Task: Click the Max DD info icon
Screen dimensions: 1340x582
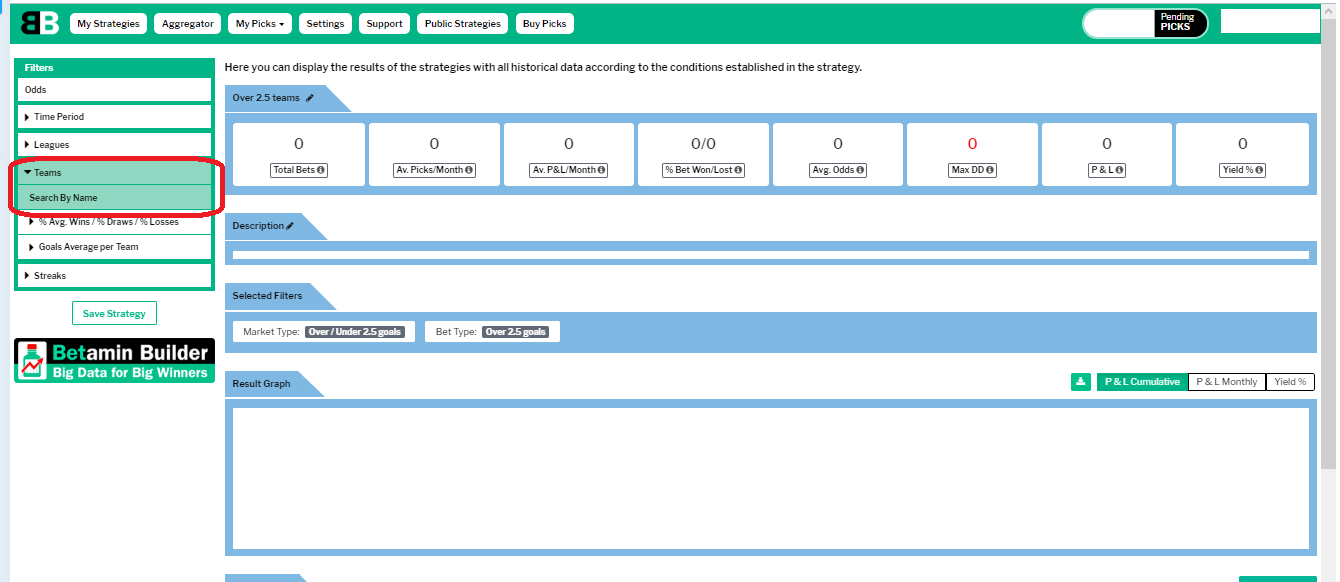Action: (990, 170)
